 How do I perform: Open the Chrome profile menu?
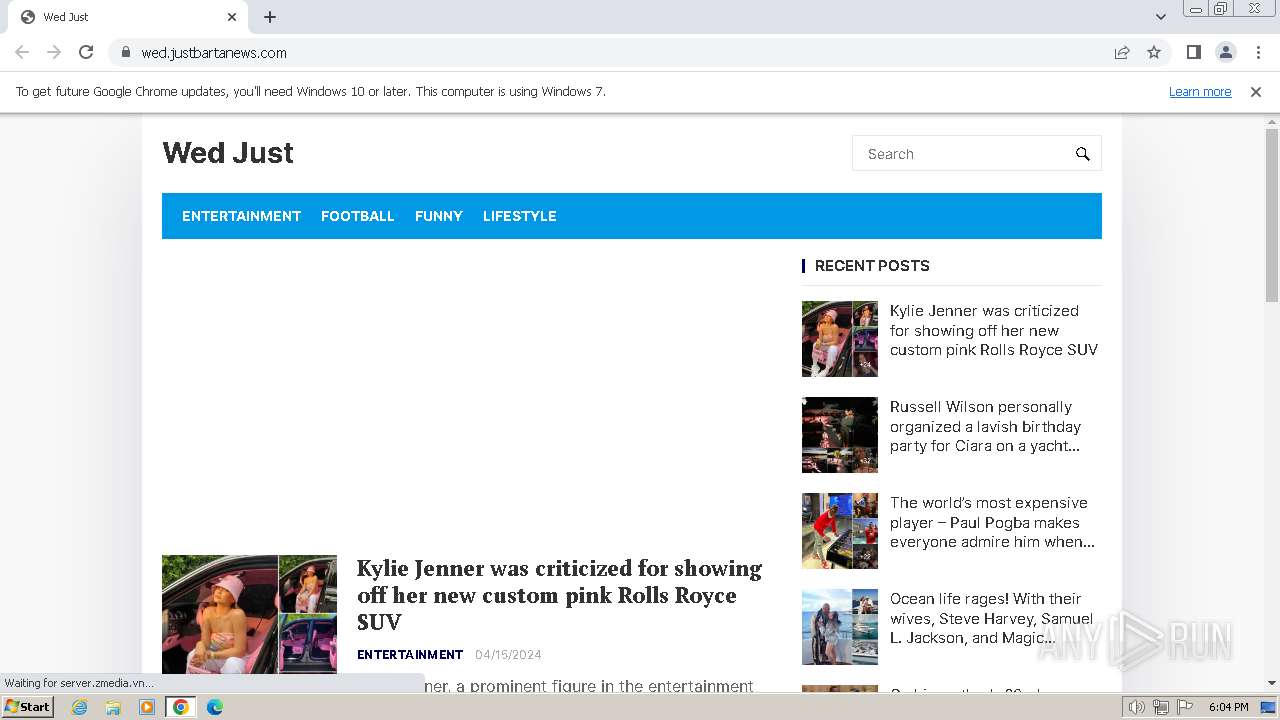point(1226,52)
